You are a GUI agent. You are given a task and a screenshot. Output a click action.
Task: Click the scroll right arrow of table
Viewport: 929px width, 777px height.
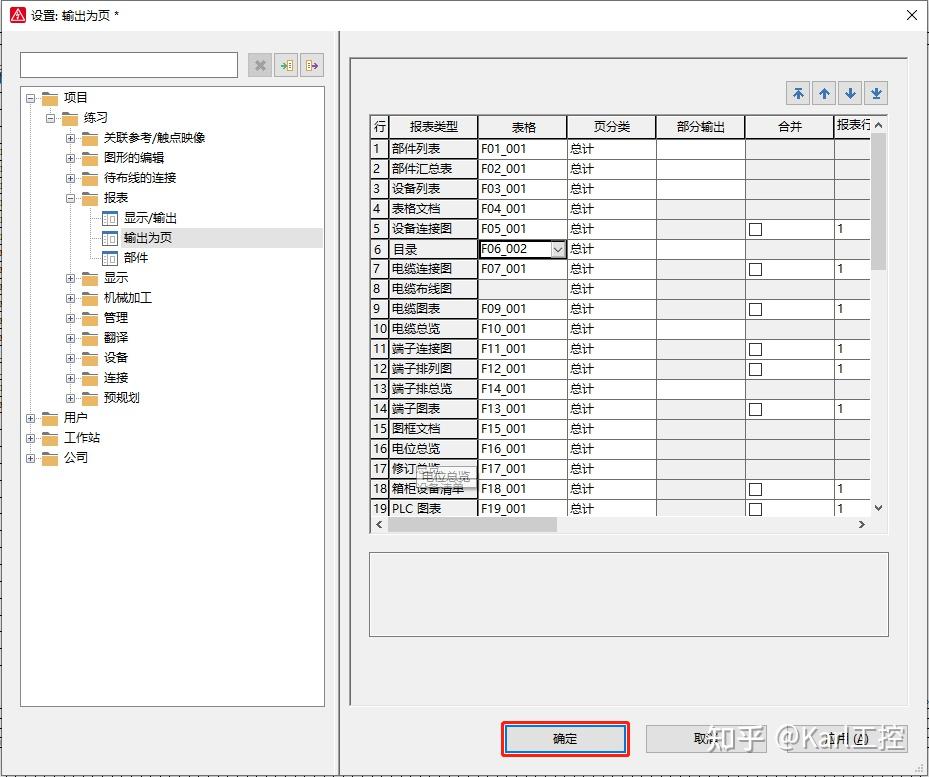[x=861, y=525]
